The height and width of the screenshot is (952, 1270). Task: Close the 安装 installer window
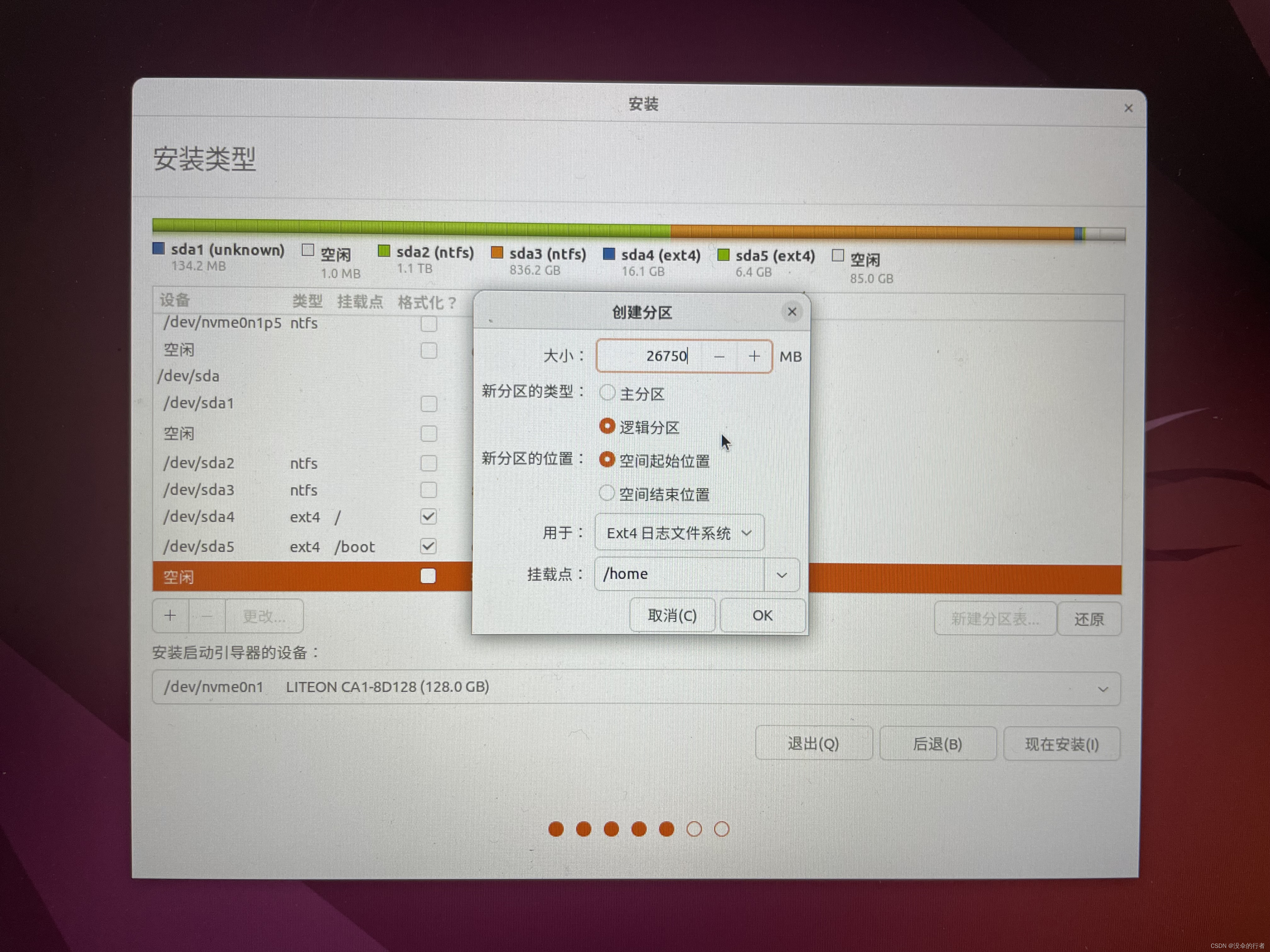tap(1128, 108)
